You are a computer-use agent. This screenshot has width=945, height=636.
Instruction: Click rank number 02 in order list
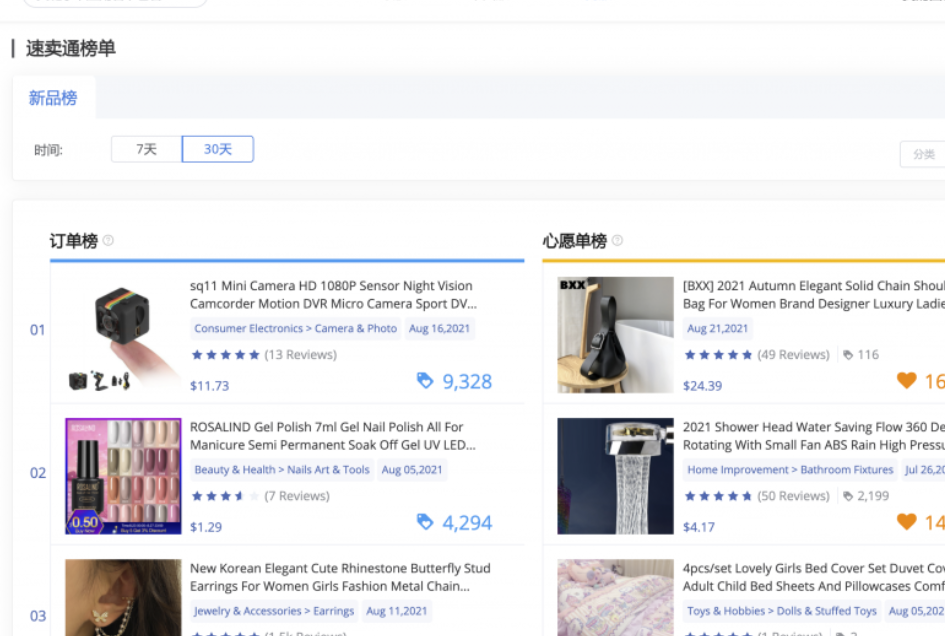[x=37, y=473]
